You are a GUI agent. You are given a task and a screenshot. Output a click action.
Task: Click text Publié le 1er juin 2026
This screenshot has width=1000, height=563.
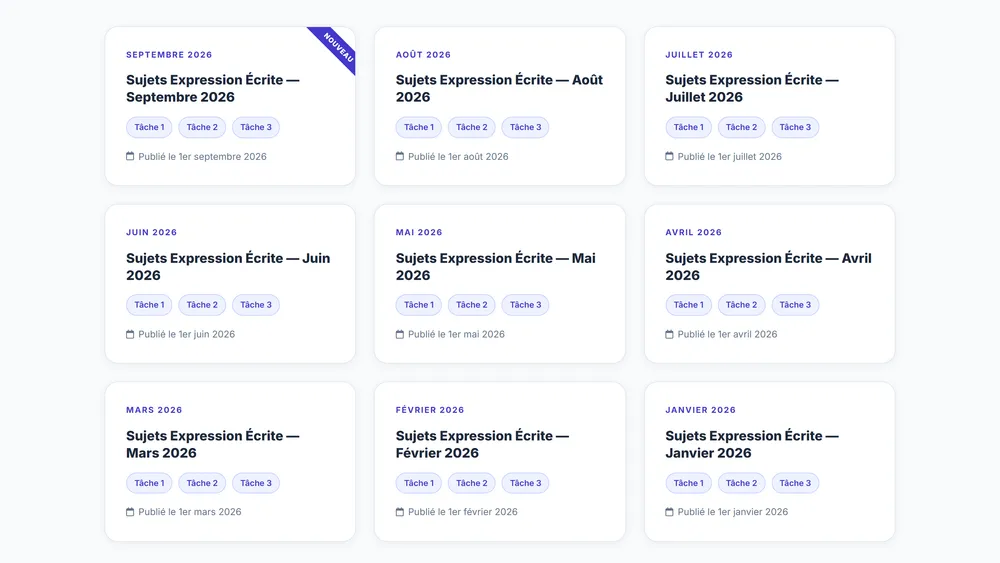pyautogui.click(x=186, y=334)
